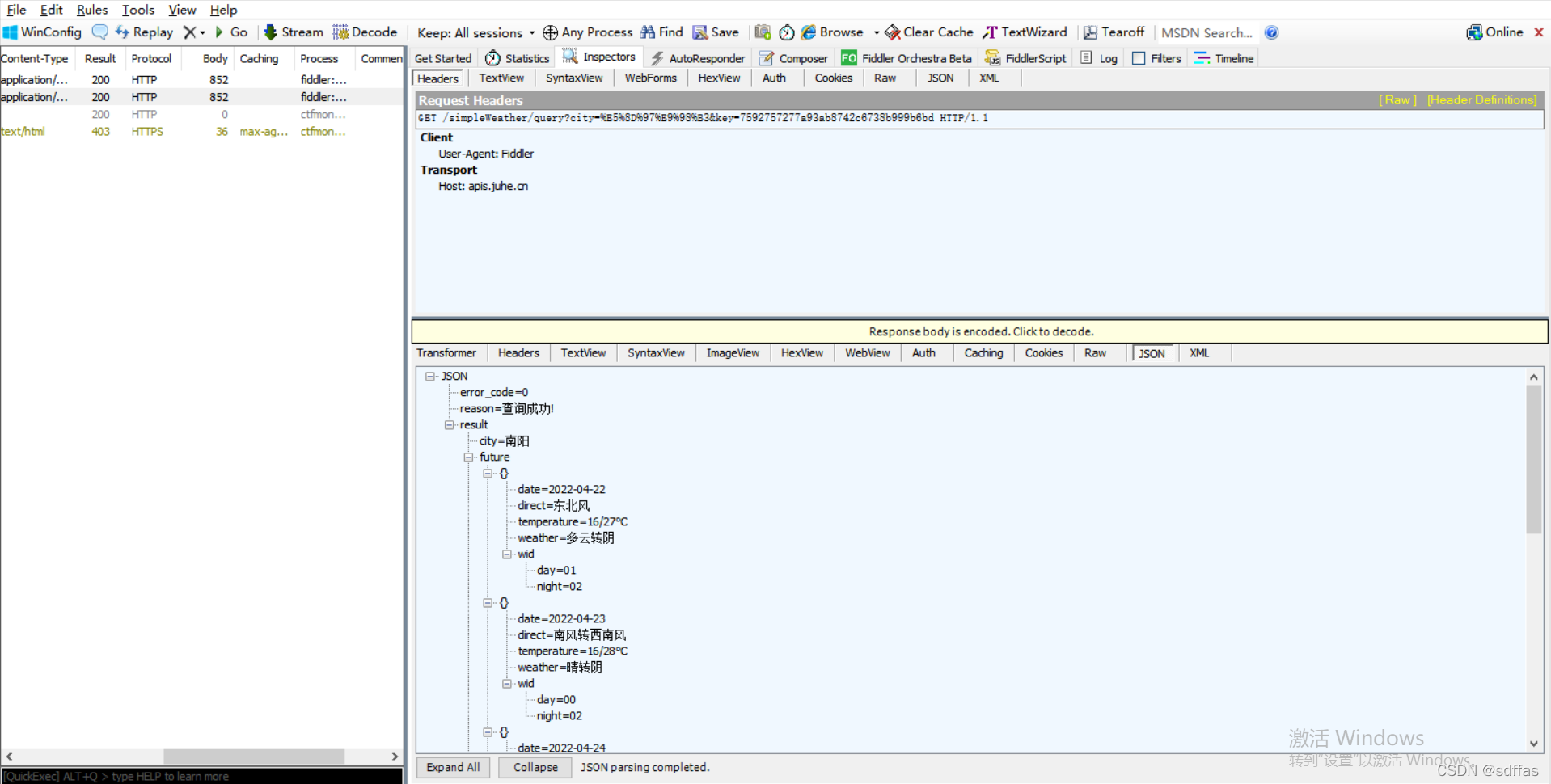Open the Rules menu
This screenshot has height=784, width=1551.
coord(91,10)
